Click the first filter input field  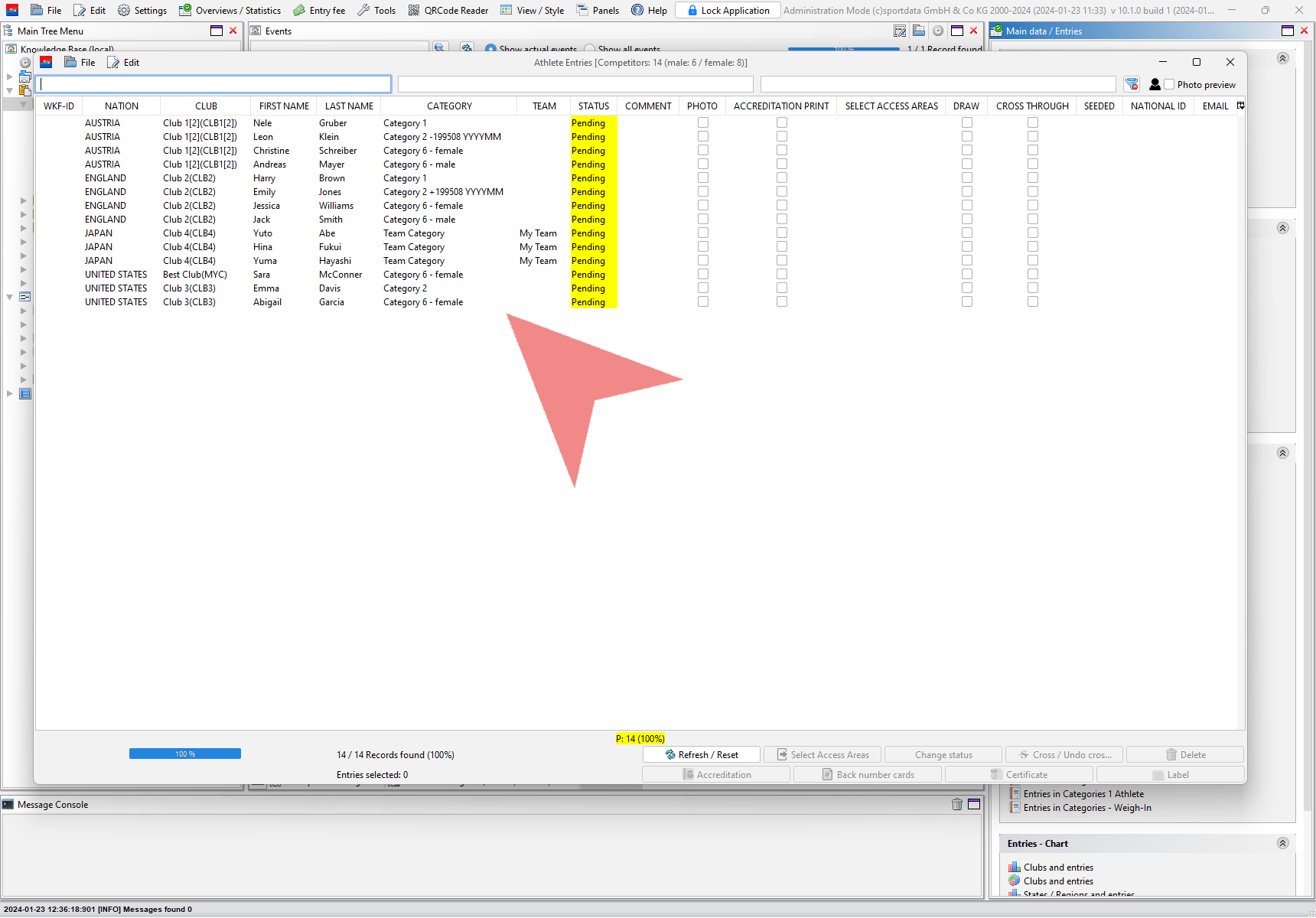[x=213, y=84]
